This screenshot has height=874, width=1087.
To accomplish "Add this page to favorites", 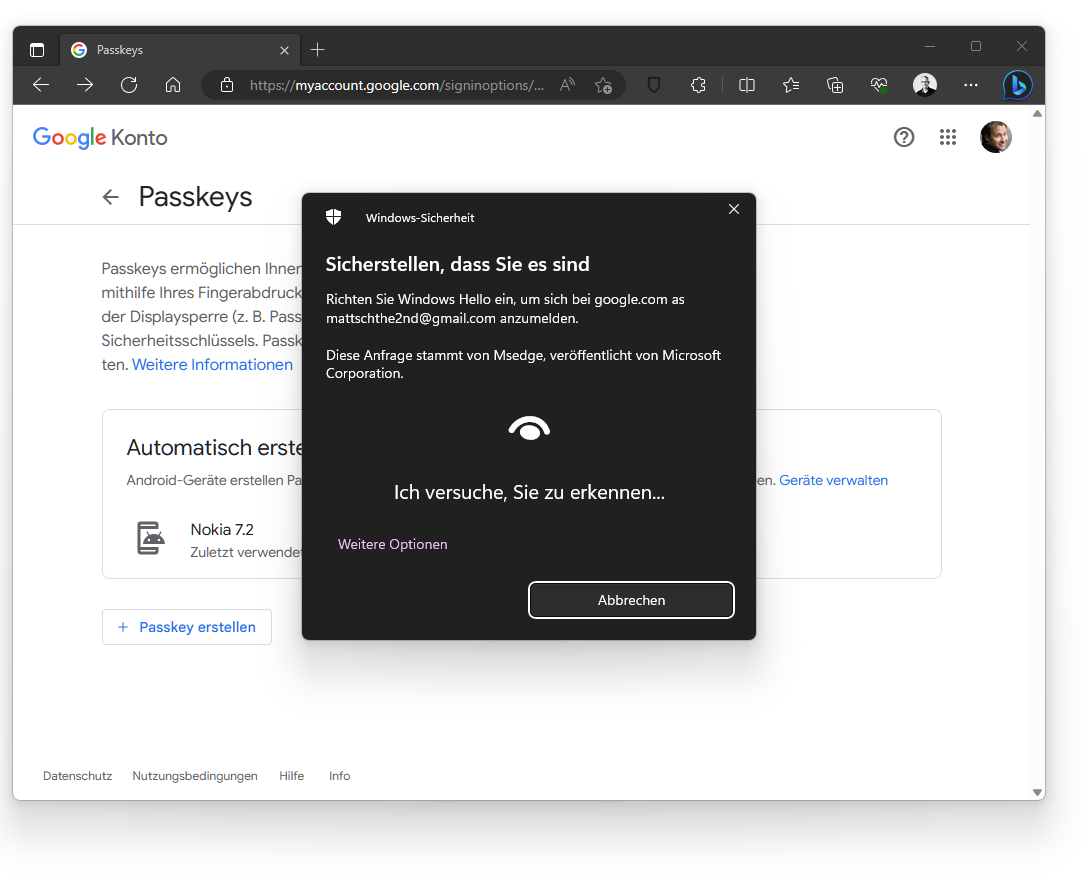I will pos(603,85).
